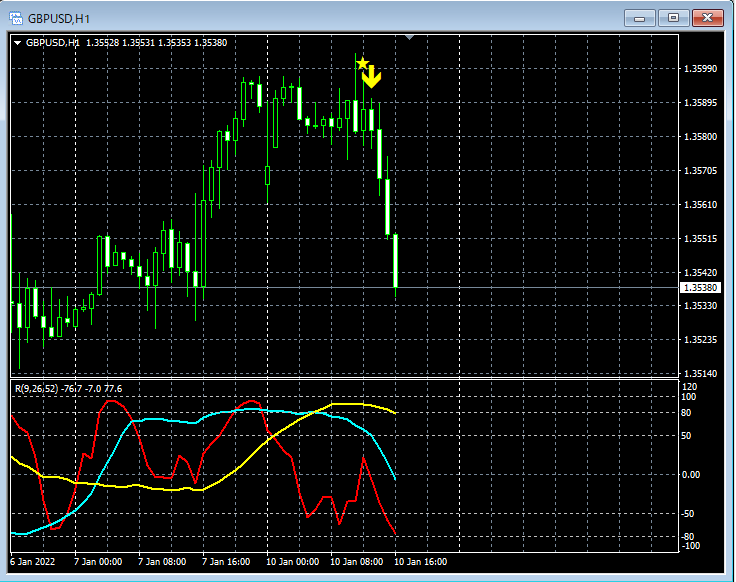This screenshot has height=582, width=736.
Task: Click the current price label 1.35380
Action: (700, 287)
